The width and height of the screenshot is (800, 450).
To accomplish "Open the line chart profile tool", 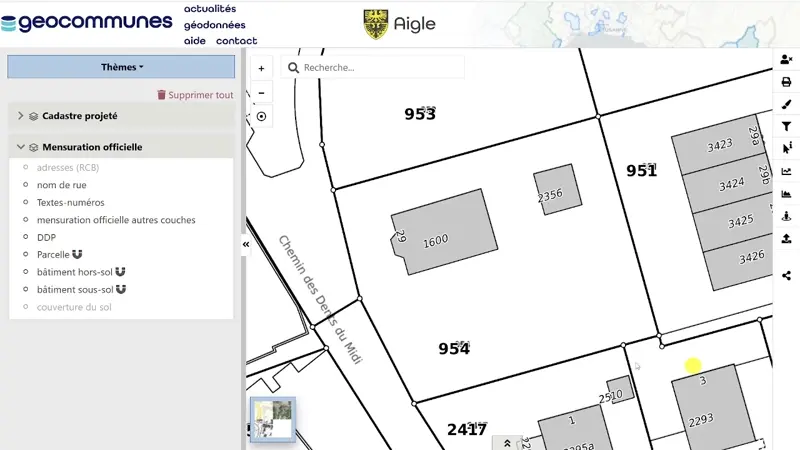I will click(786, 171).
